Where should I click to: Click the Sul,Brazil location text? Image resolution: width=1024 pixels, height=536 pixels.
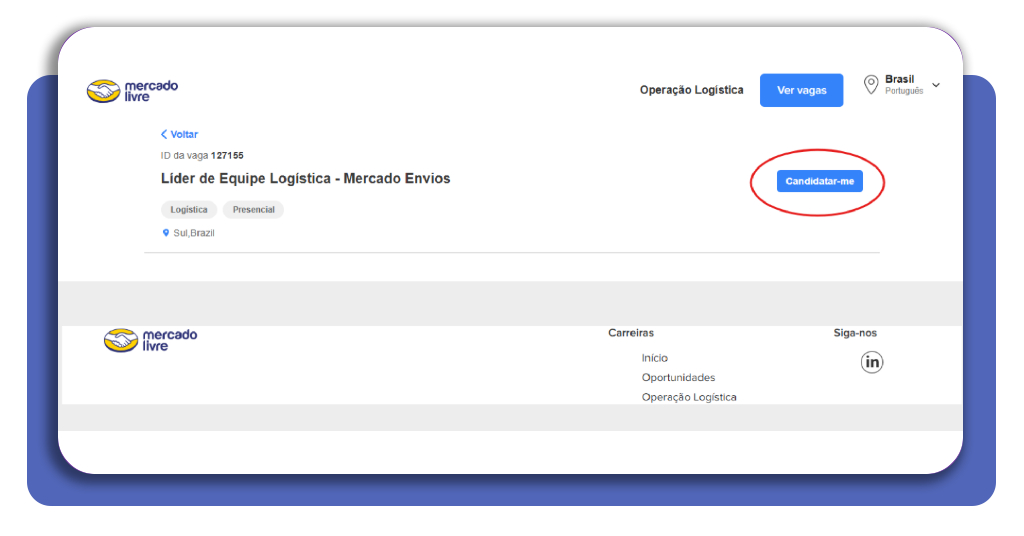click(194, 233)
